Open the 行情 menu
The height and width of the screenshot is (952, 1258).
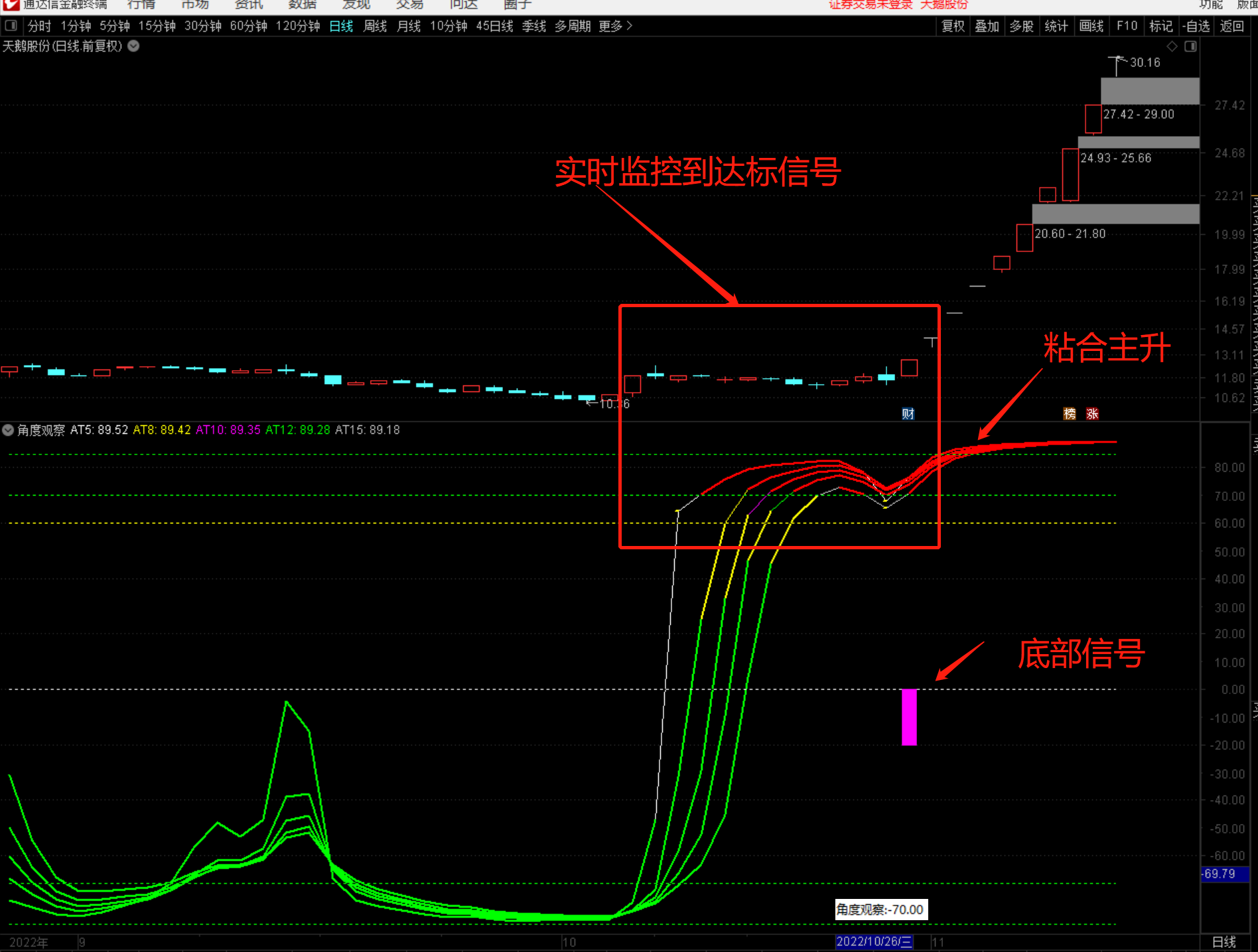pyautogui.click(x=141, y=5)
